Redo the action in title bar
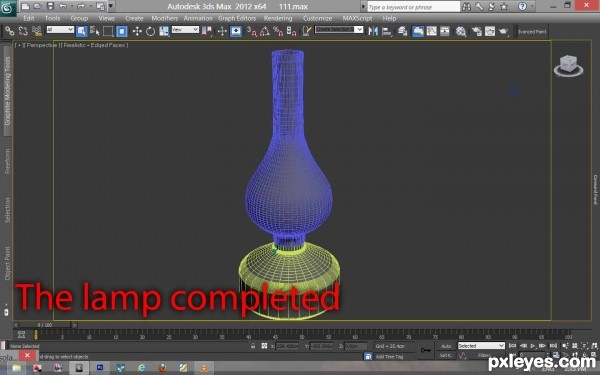This screenshot has height=375, width=600. (80, 6)
